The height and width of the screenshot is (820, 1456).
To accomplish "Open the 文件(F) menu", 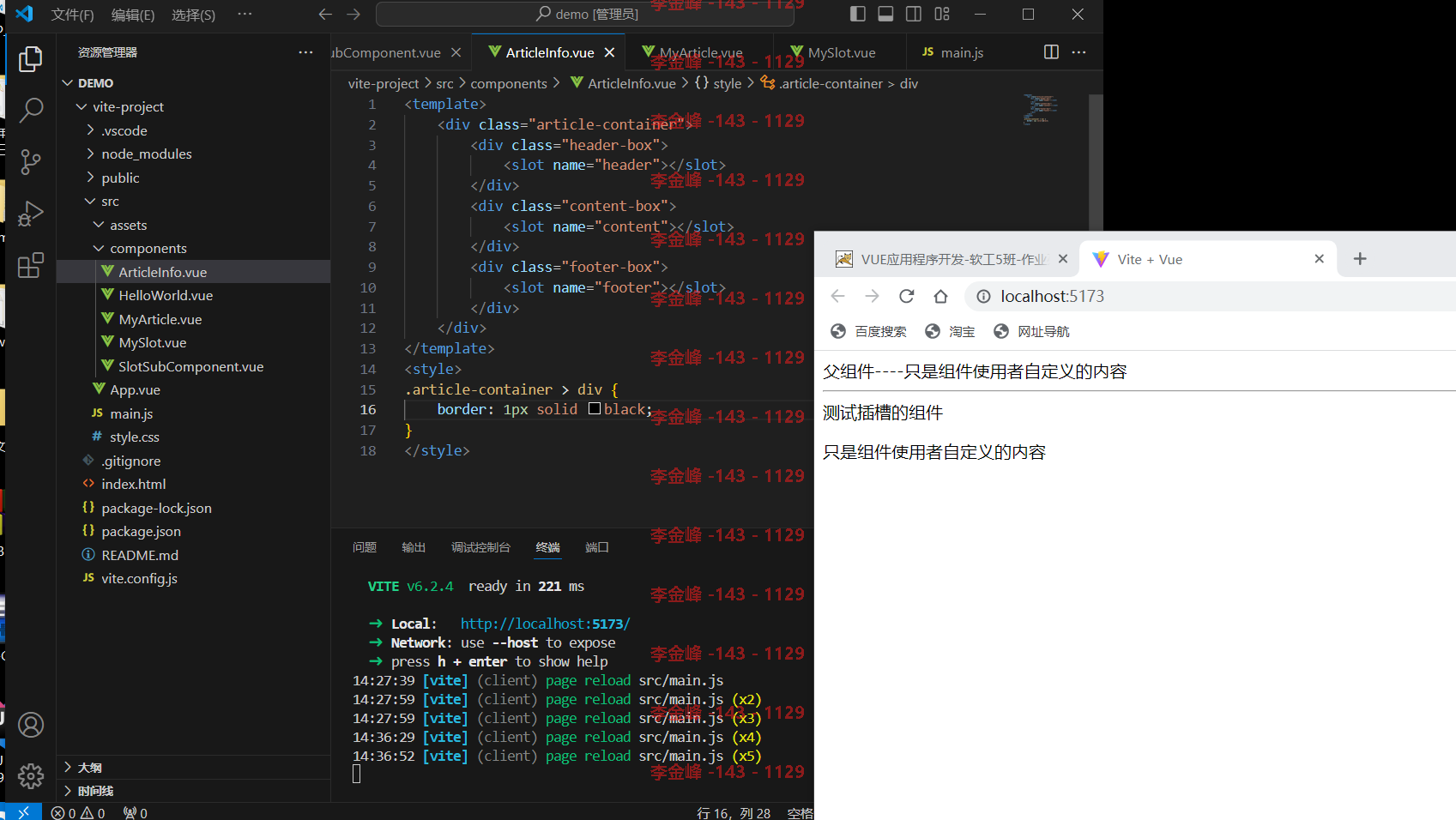I will coord(72,15).
